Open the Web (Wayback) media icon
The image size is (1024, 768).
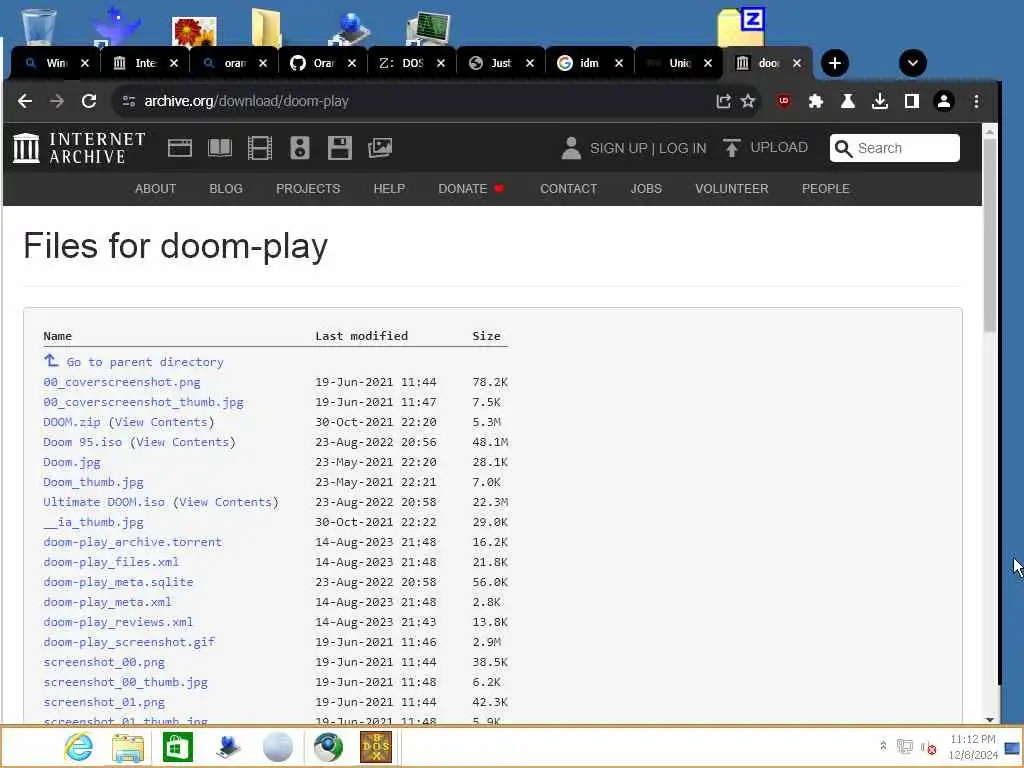180,148
